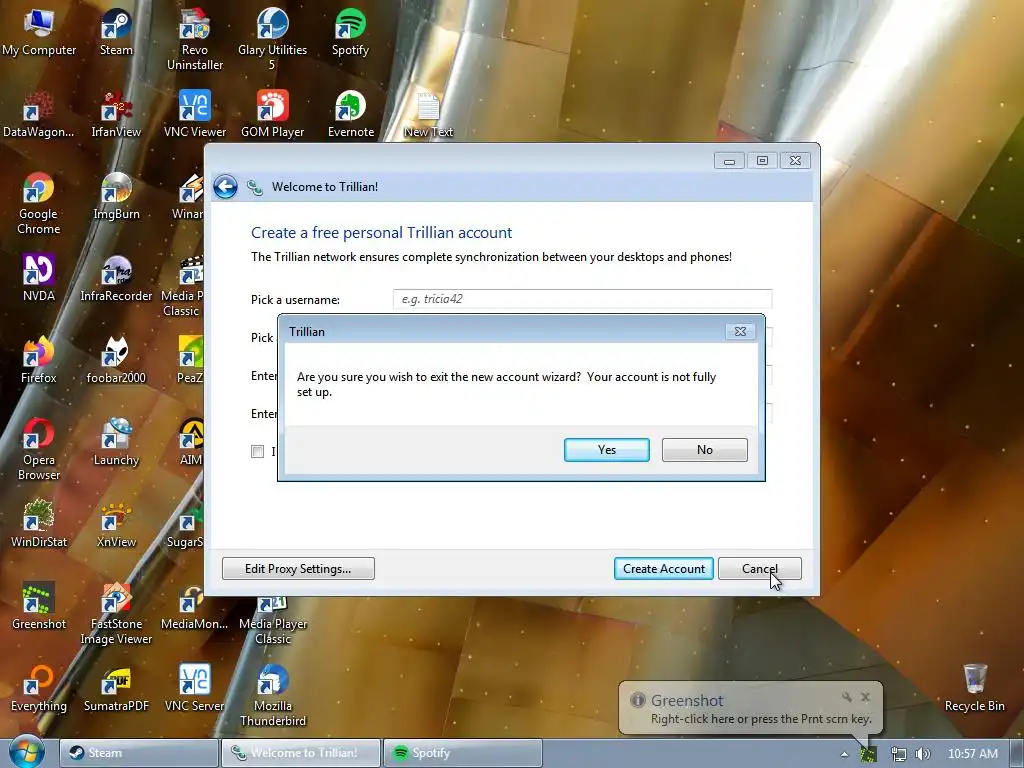This screenshot has height=768, width=1024.
Task: Launch Firefox desktop shortcut
Action: click(39, 360)
